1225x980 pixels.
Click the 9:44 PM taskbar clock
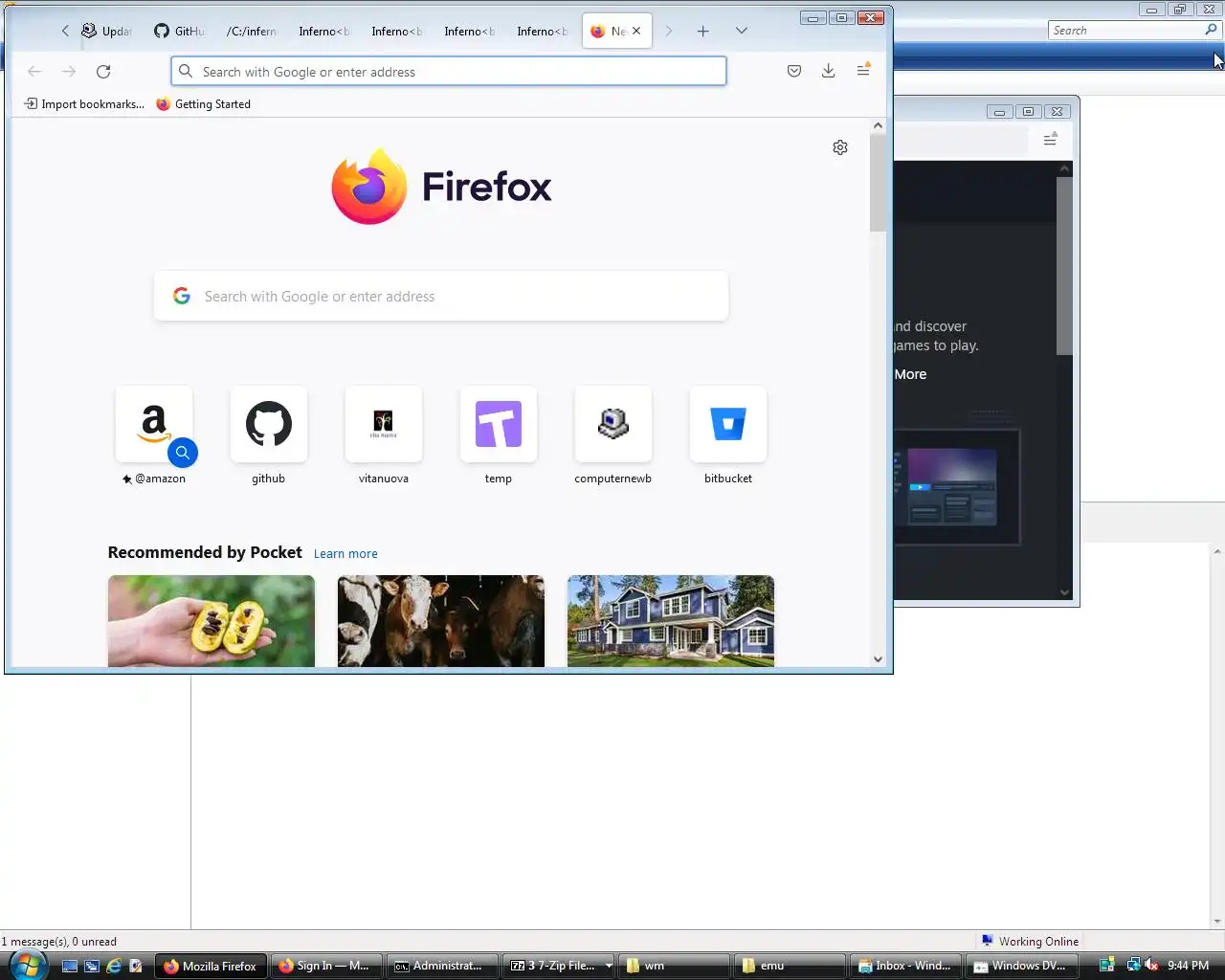coord(1189,965)
